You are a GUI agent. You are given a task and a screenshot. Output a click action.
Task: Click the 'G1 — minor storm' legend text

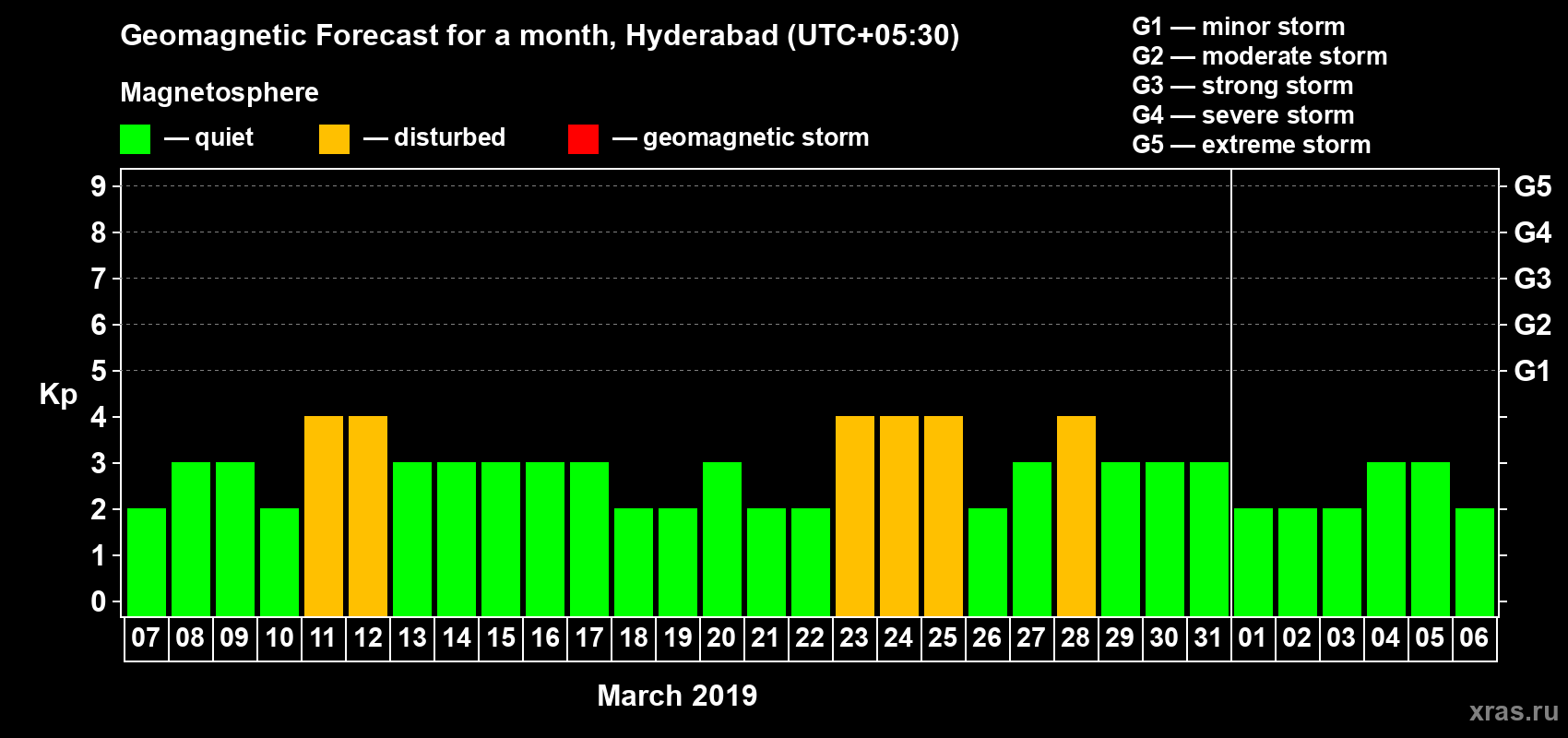[1239, 27]
